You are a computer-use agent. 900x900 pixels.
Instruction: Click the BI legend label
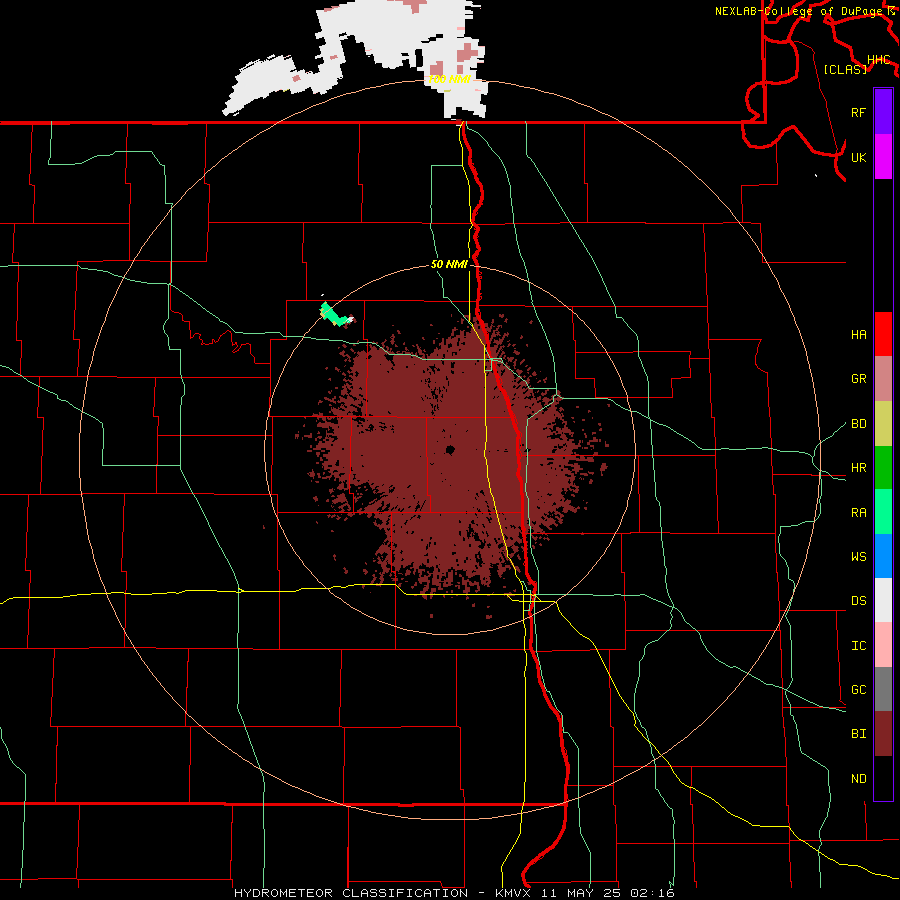[858, 734]
